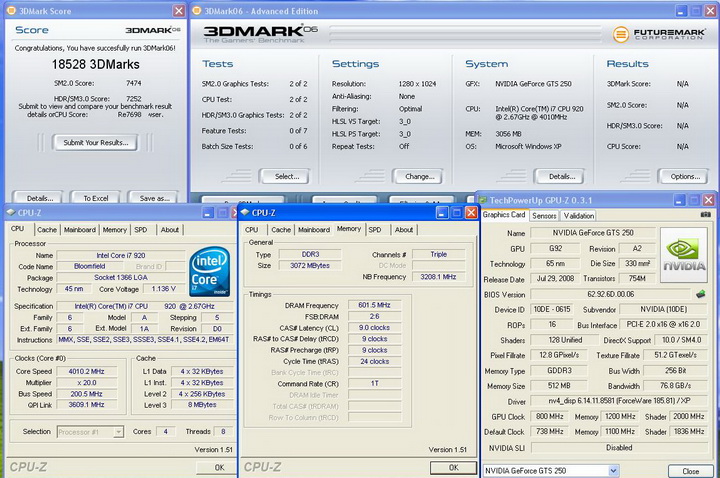720x478 pixels.
Task: Click the Core Speed value 4010.2 MHz
Action: coord(86,371)
